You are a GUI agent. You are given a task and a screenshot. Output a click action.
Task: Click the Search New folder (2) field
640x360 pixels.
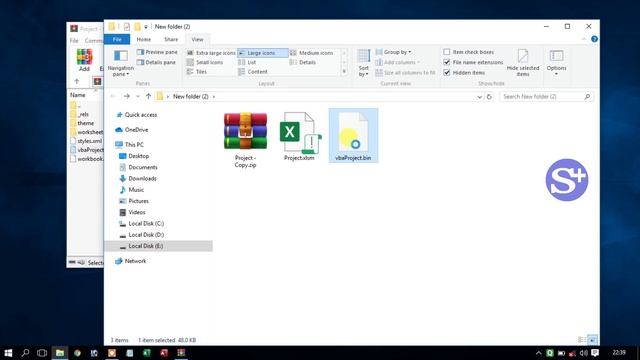click(546, 97)
